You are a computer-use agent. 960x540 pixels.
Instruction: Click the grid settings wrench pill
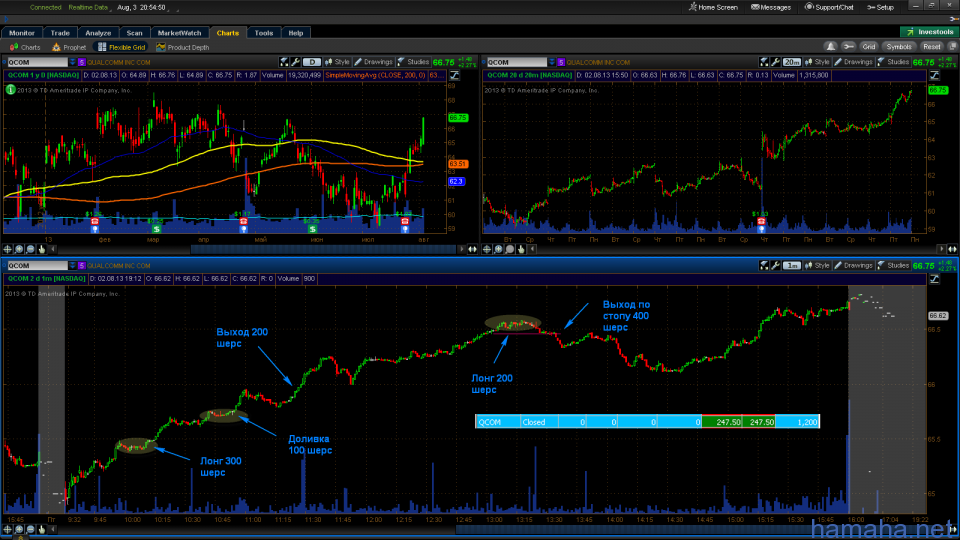point(849,47)
